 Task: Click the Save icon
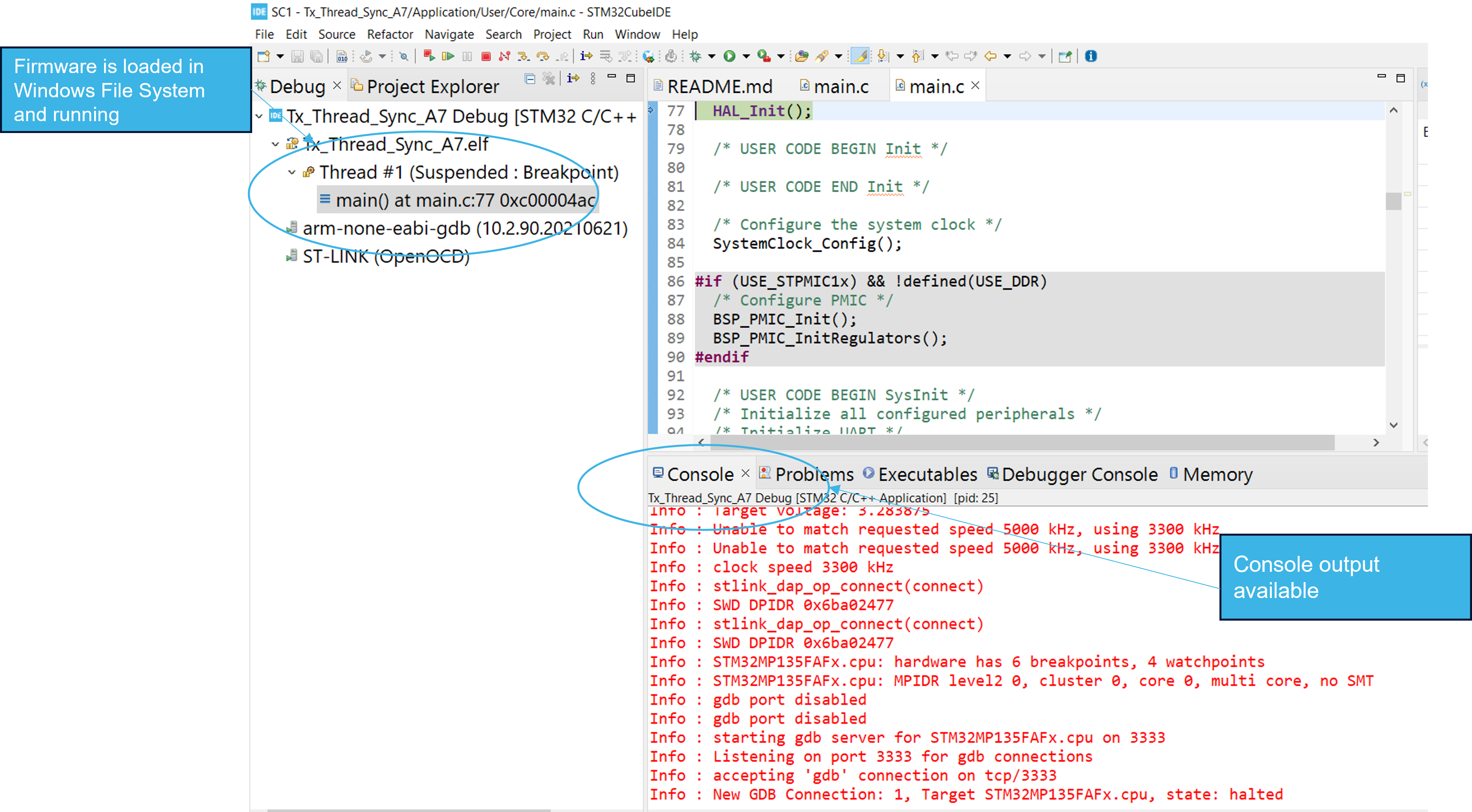pos(297,56)
